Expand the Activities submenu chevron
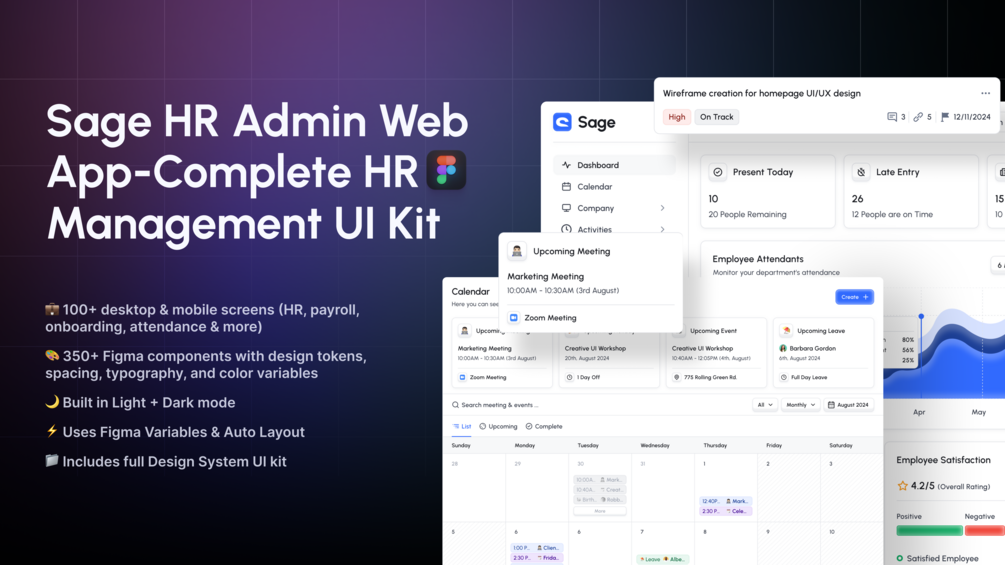1005x565 pixels. coord(662,229)
